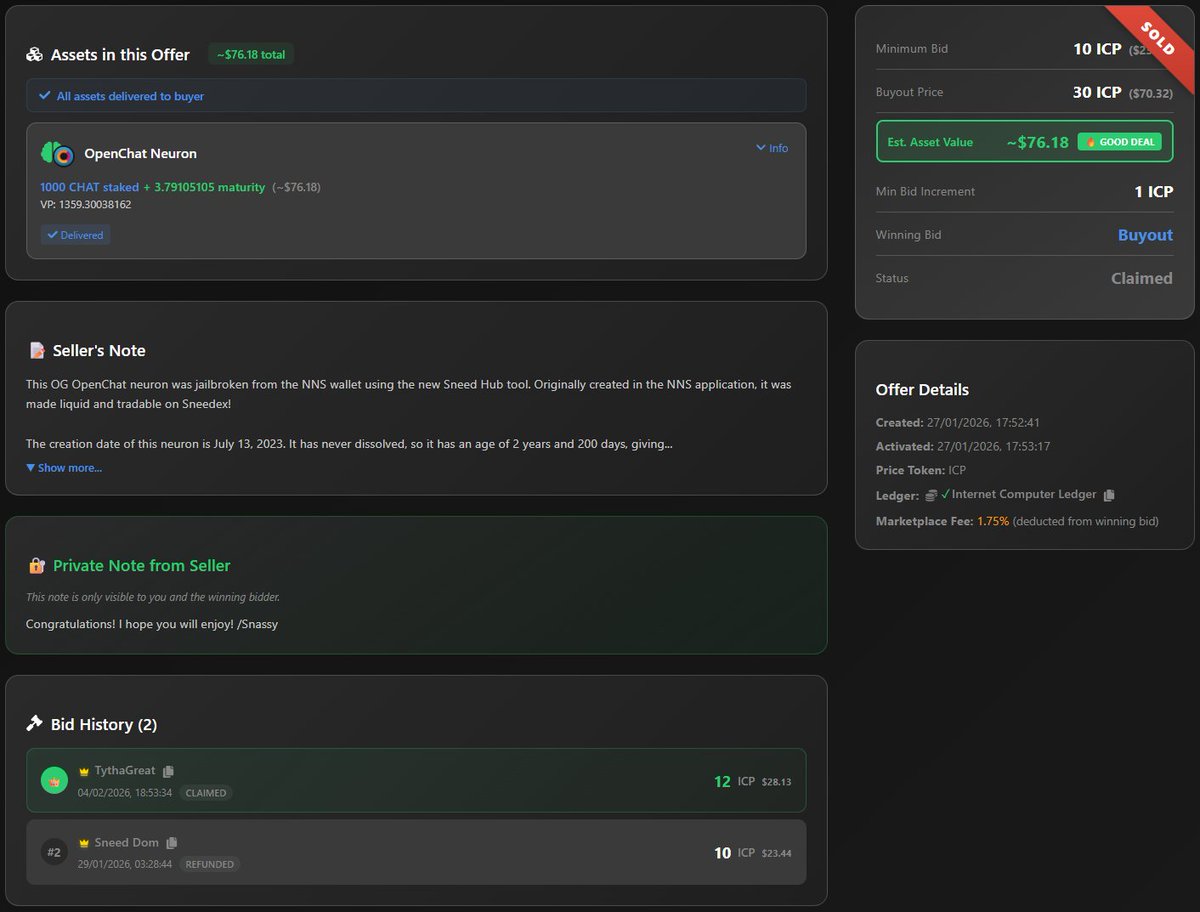Click the Internet Computer Ledger link
Image resolution: width=1200 pixels, height=912 pixels.
(1024, 495)
